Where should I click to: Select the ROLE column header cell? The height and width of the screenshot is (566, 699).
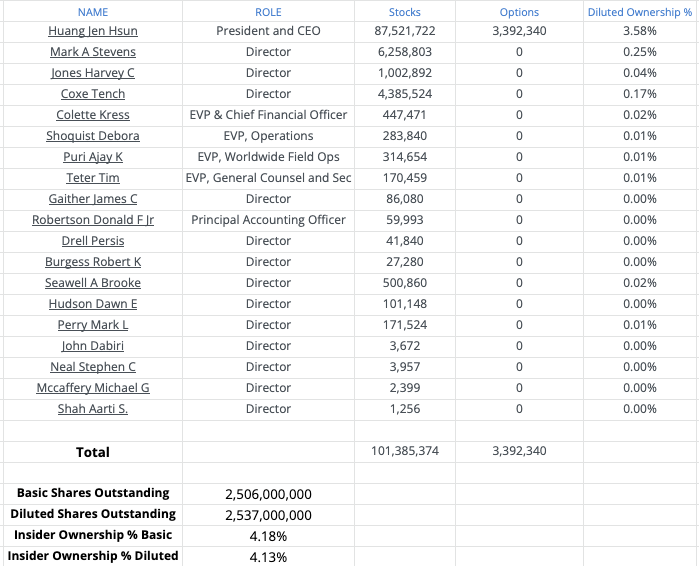click(268, 12)
